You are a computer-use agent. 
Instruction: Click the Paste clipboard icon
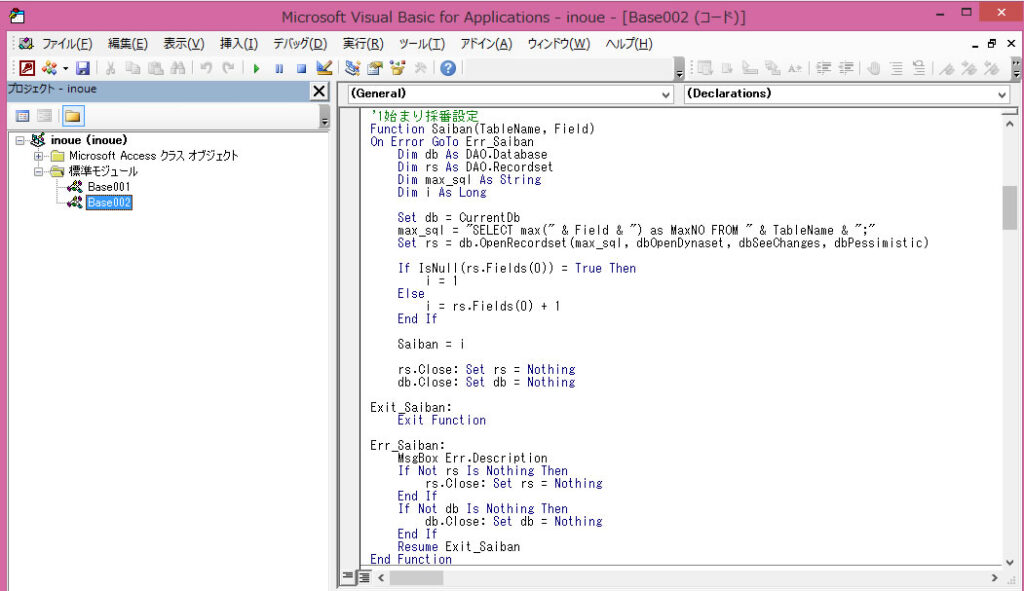[155, 68]
